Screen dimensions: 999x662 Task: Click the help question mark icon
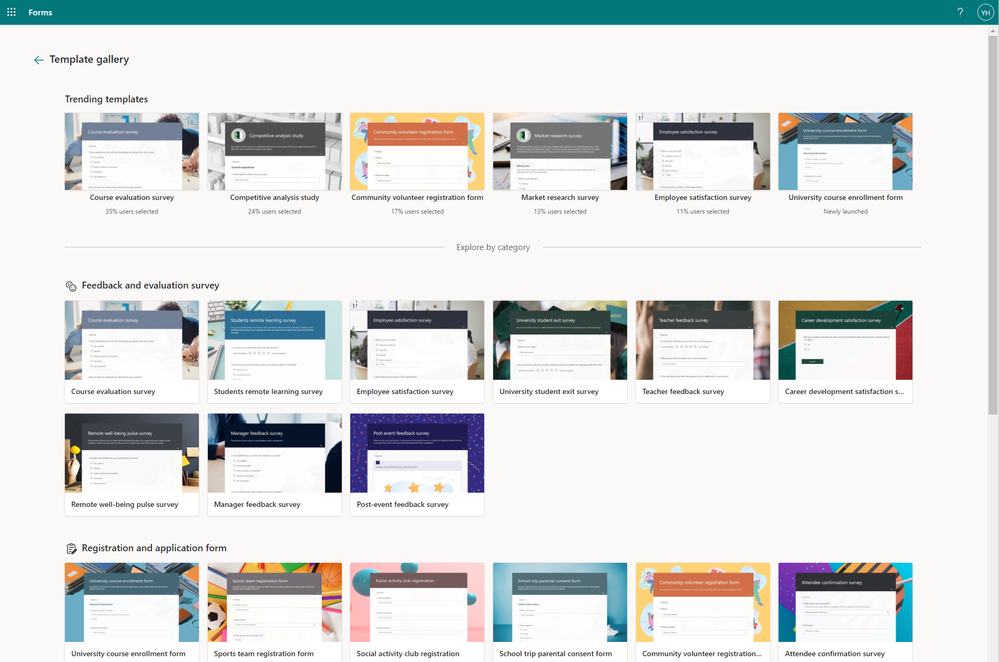click(960, 12)
